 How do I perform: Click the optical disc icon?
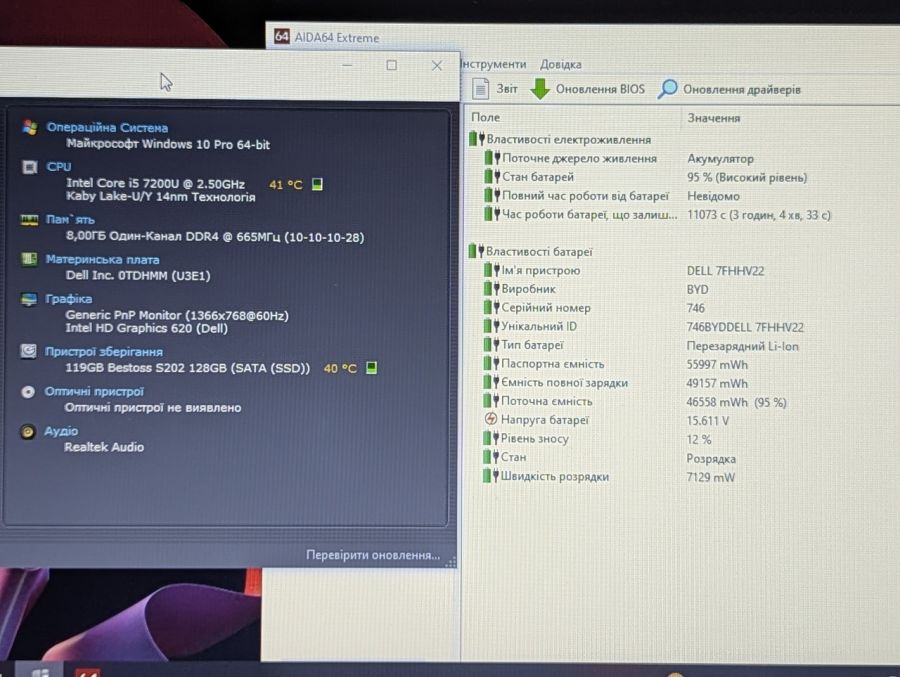(28, 392)
